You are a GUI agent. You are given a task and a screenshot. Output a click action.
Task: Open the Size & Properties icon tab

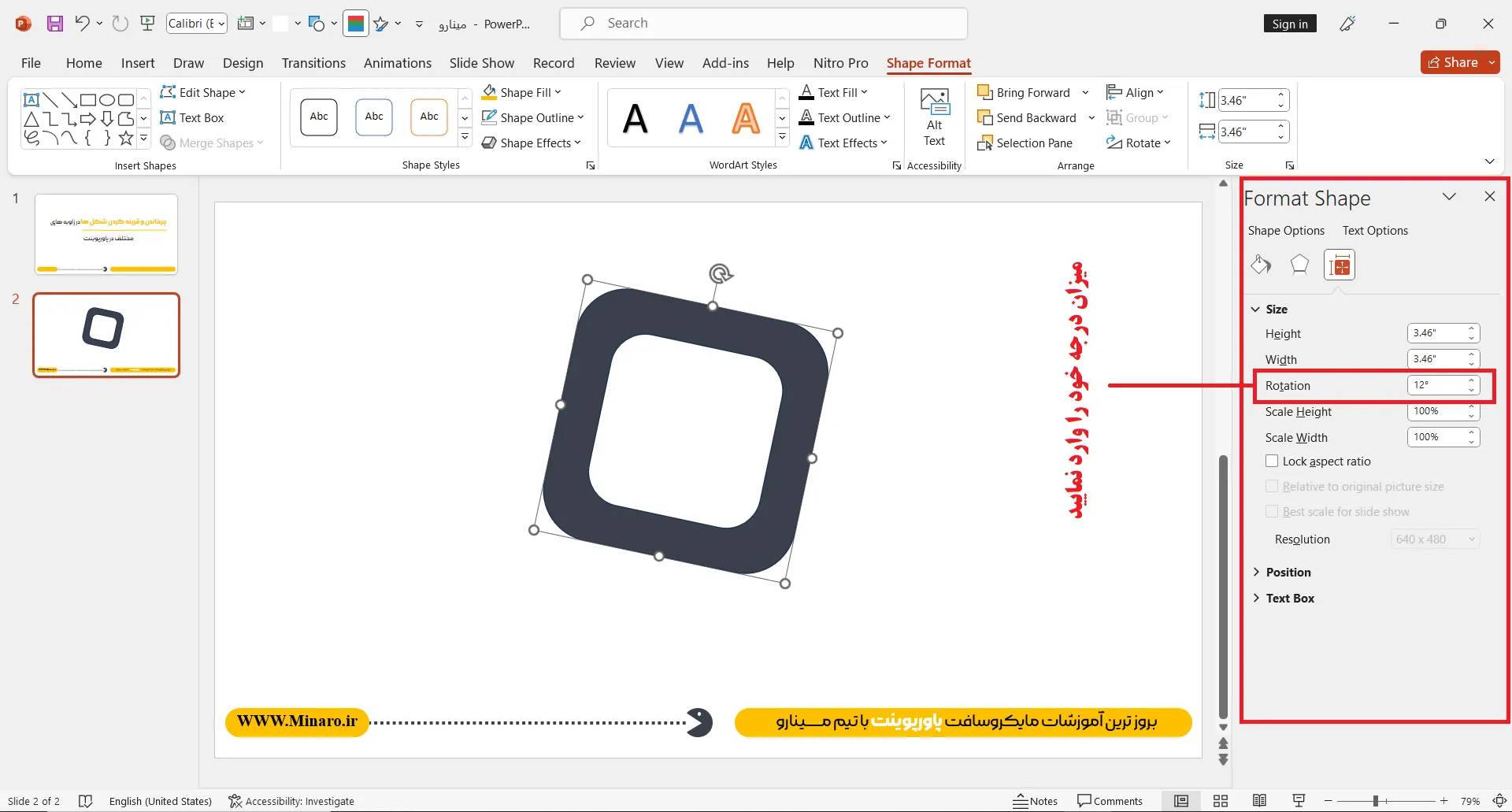(1340, 265)
